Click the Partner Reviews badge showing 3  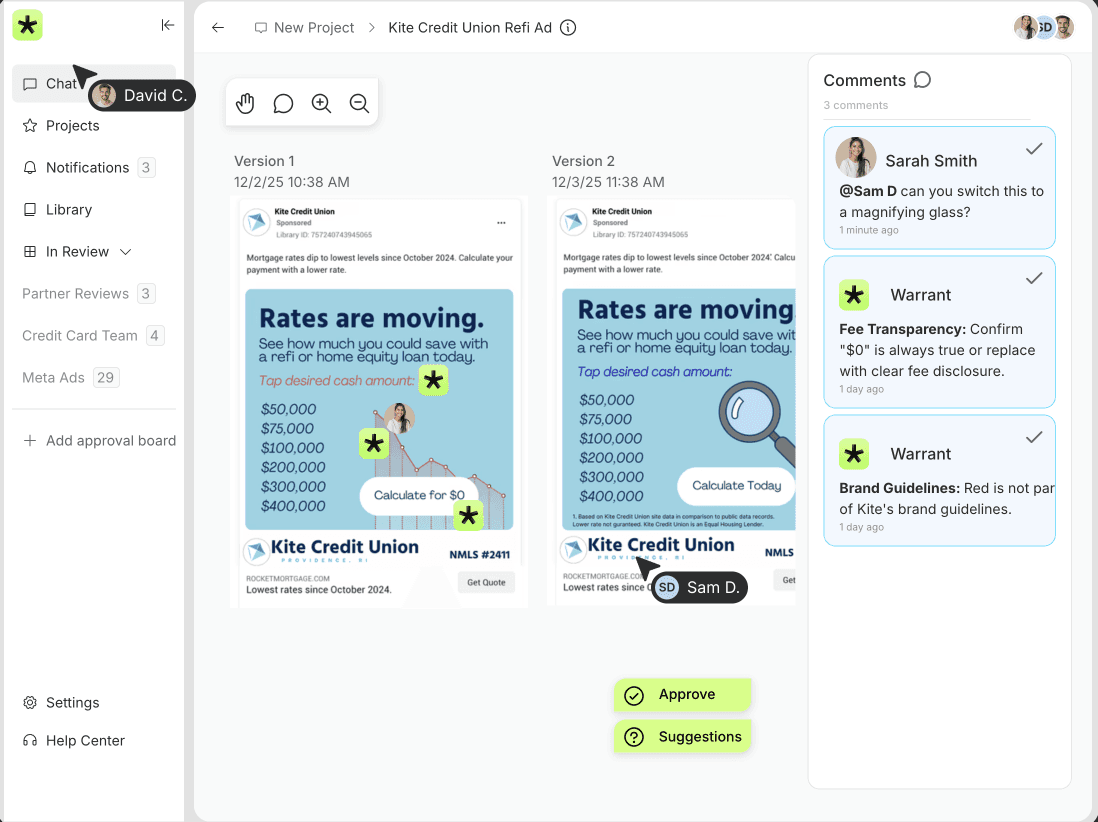coord(146,293)
